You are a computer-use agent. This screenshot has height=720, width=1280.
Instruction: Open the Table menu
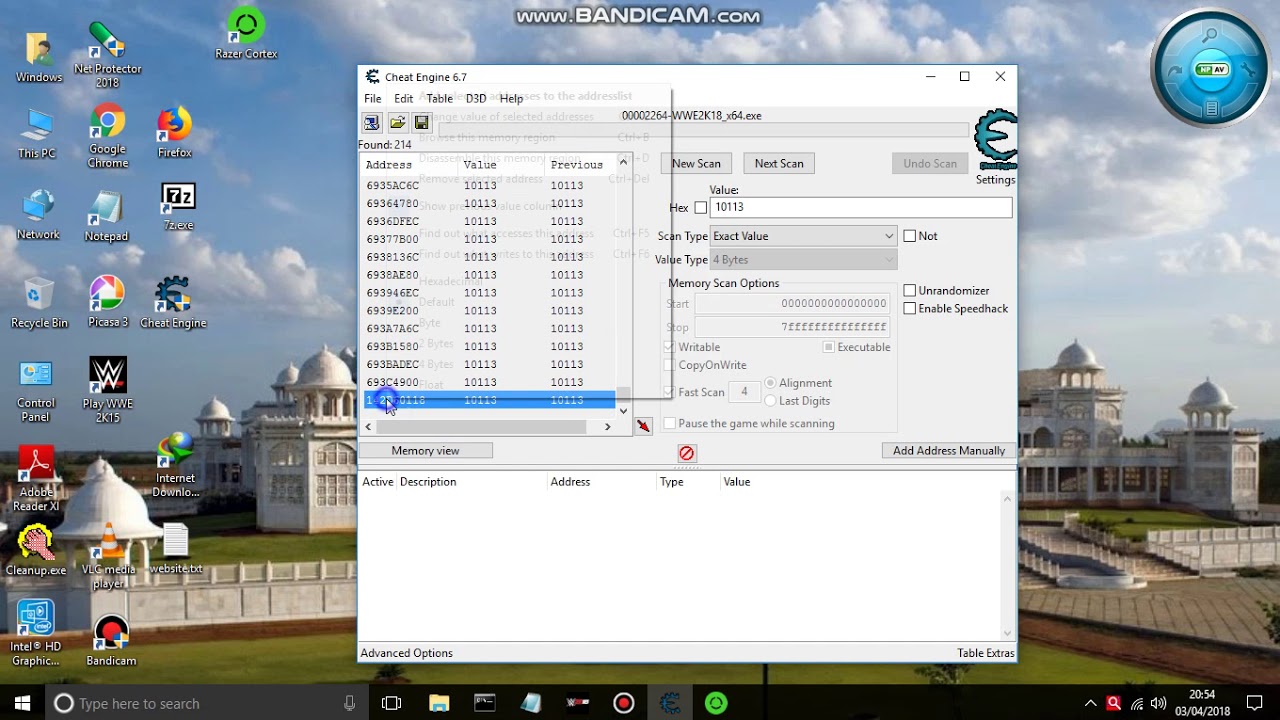pos(440,98)
